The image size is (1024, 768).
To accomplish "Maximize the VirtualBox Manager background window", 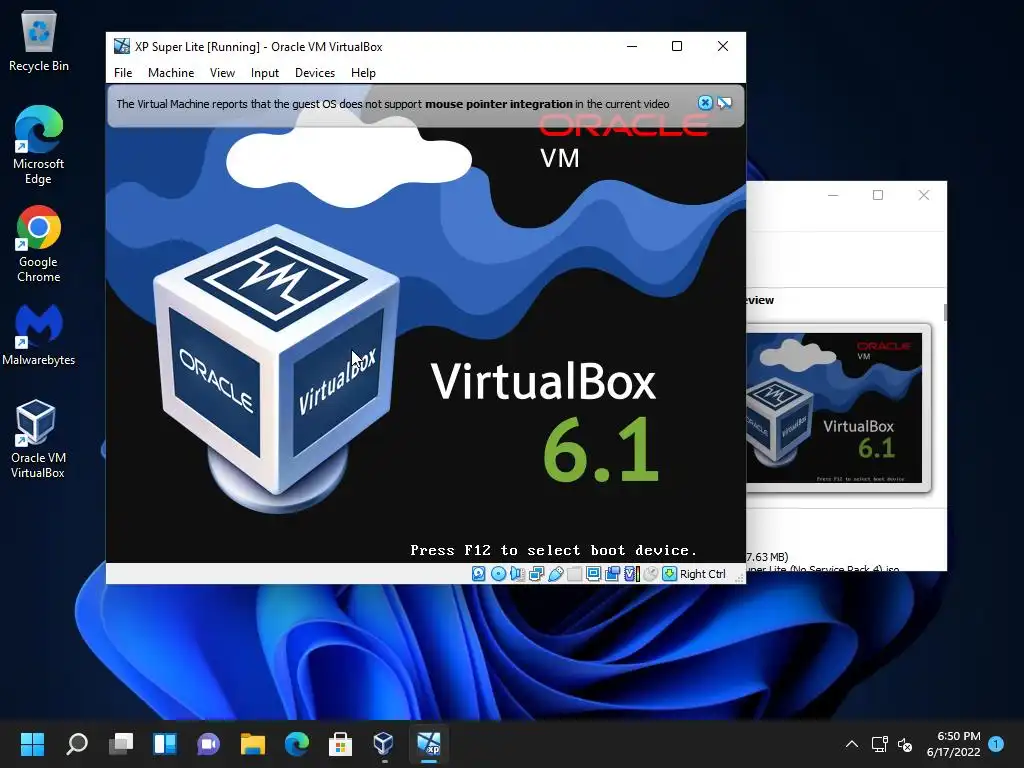I will click(x=878, y=195).
